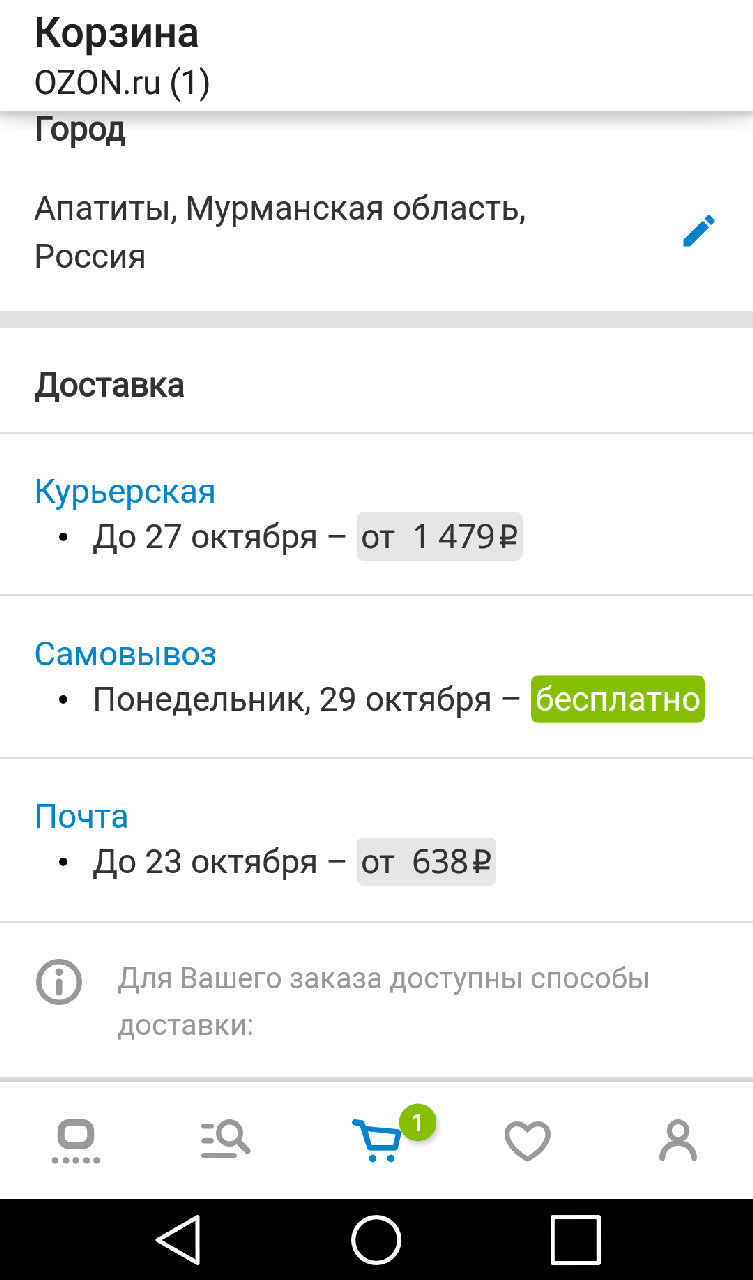The width and height of the screenshot is (753, 1280).
Task: Tap the Доставка section heading
Action: 109,385
